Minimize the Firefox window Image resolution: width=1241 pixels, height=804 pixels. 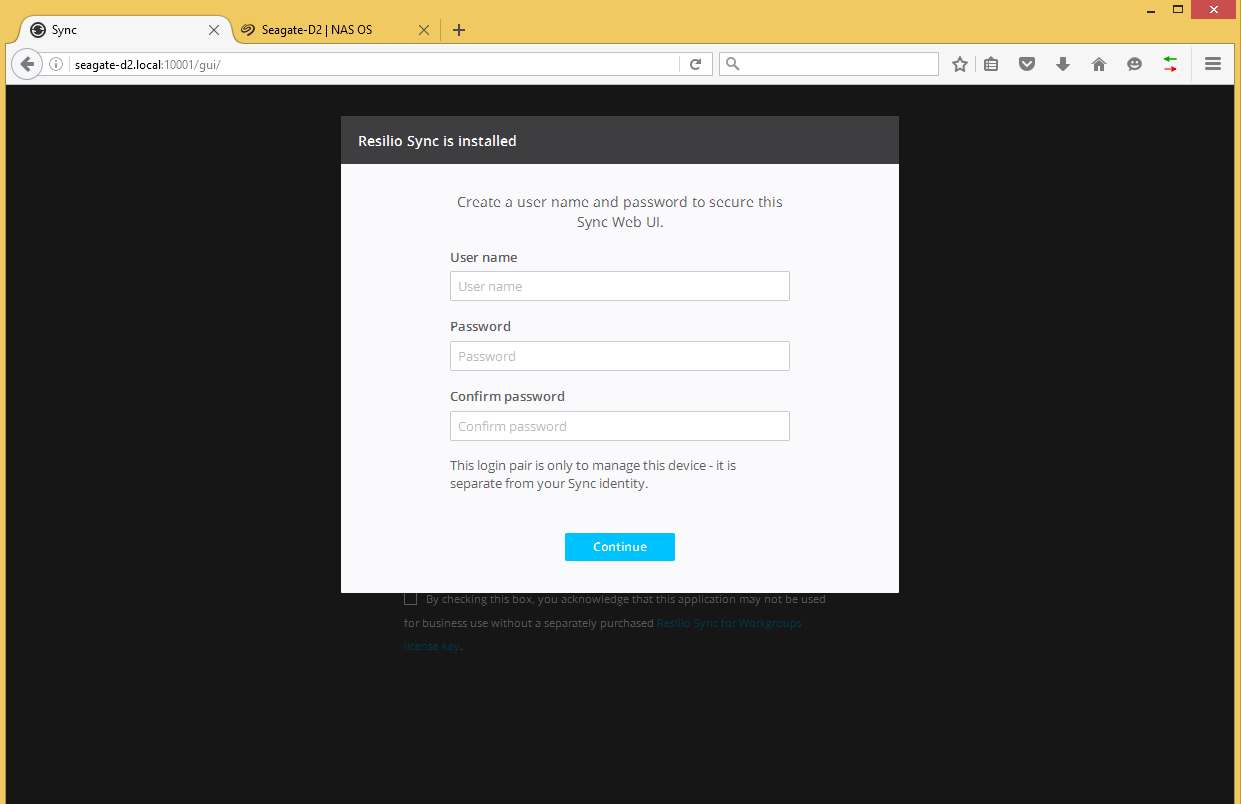[1150, 9]
